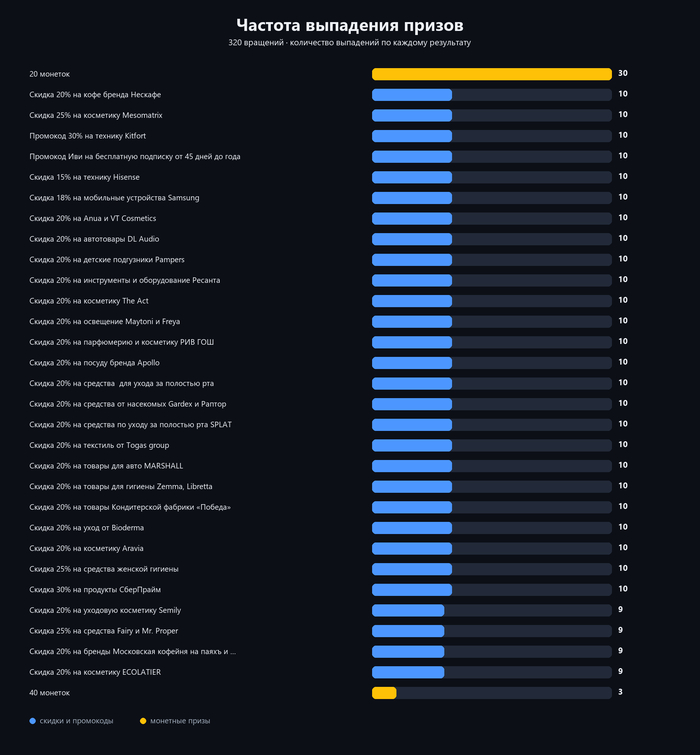Click the label Скидка 25% на средства Fairy и Mr. Proper
Image resolution: width=700 pixels, height=755 pixels.
104,631
